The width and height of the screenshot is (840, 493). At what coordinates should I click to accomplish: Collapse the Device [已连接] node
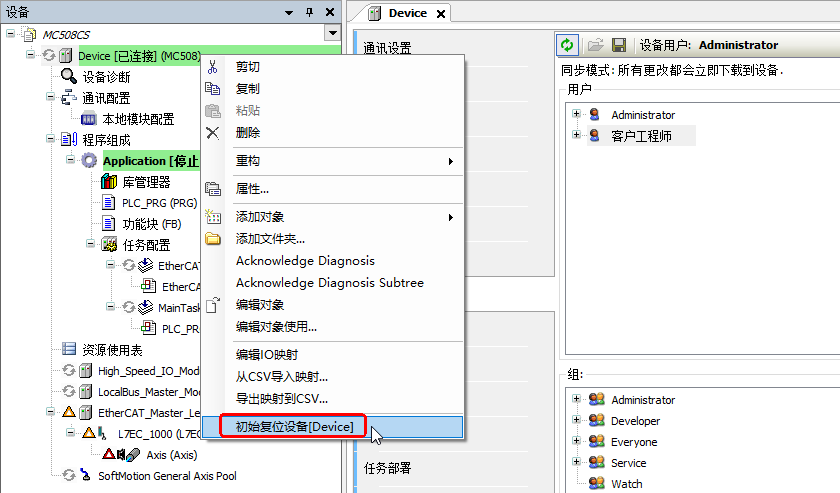[x=31, y=55]
